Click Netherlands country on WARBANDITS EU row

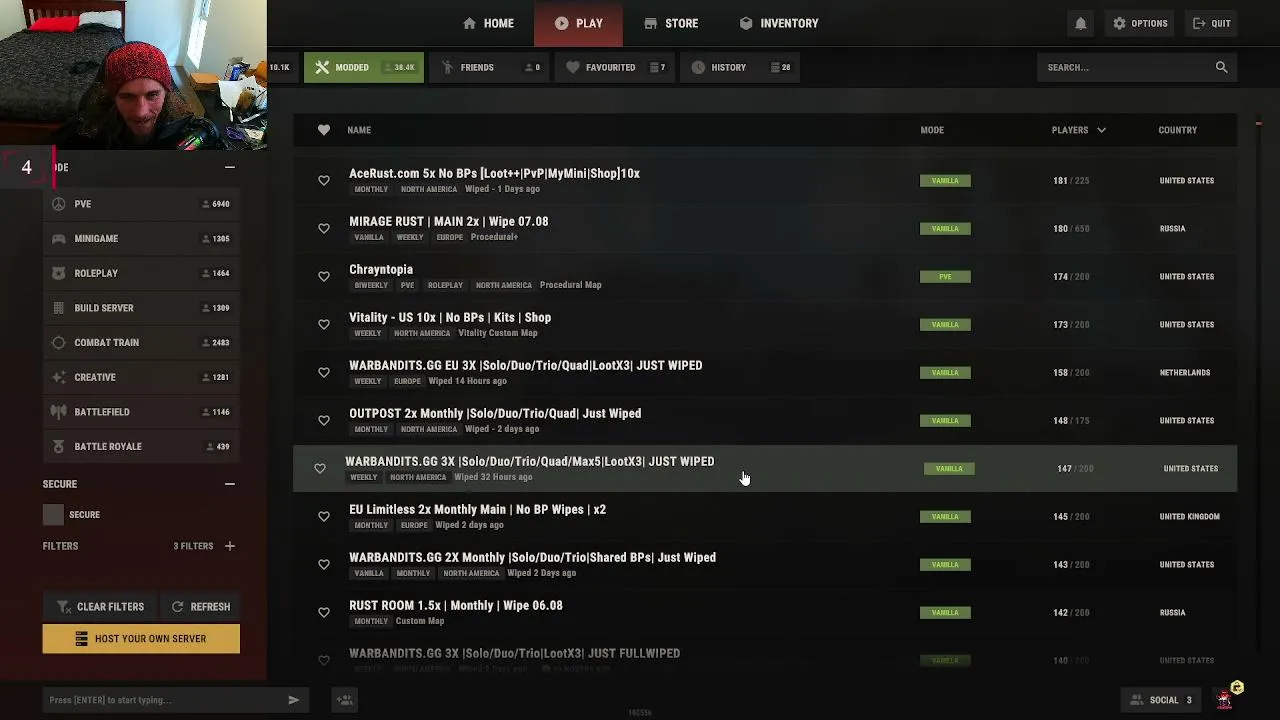click(1185, 373)
